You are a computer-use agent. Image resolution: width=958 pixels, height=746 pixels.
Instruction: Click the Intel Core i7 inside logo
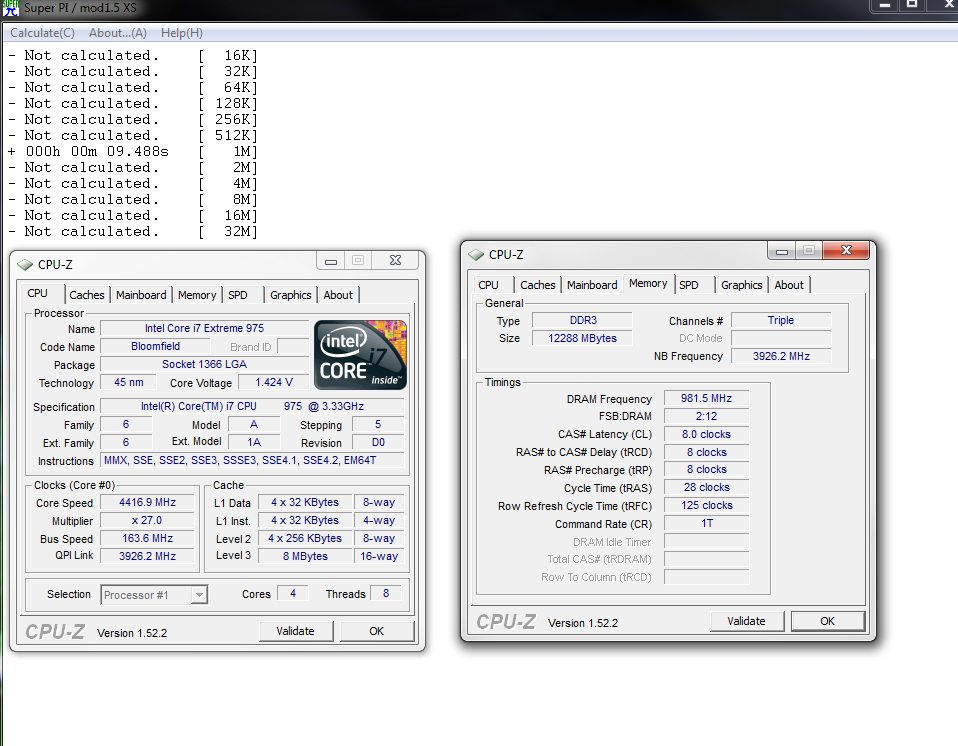360,355
